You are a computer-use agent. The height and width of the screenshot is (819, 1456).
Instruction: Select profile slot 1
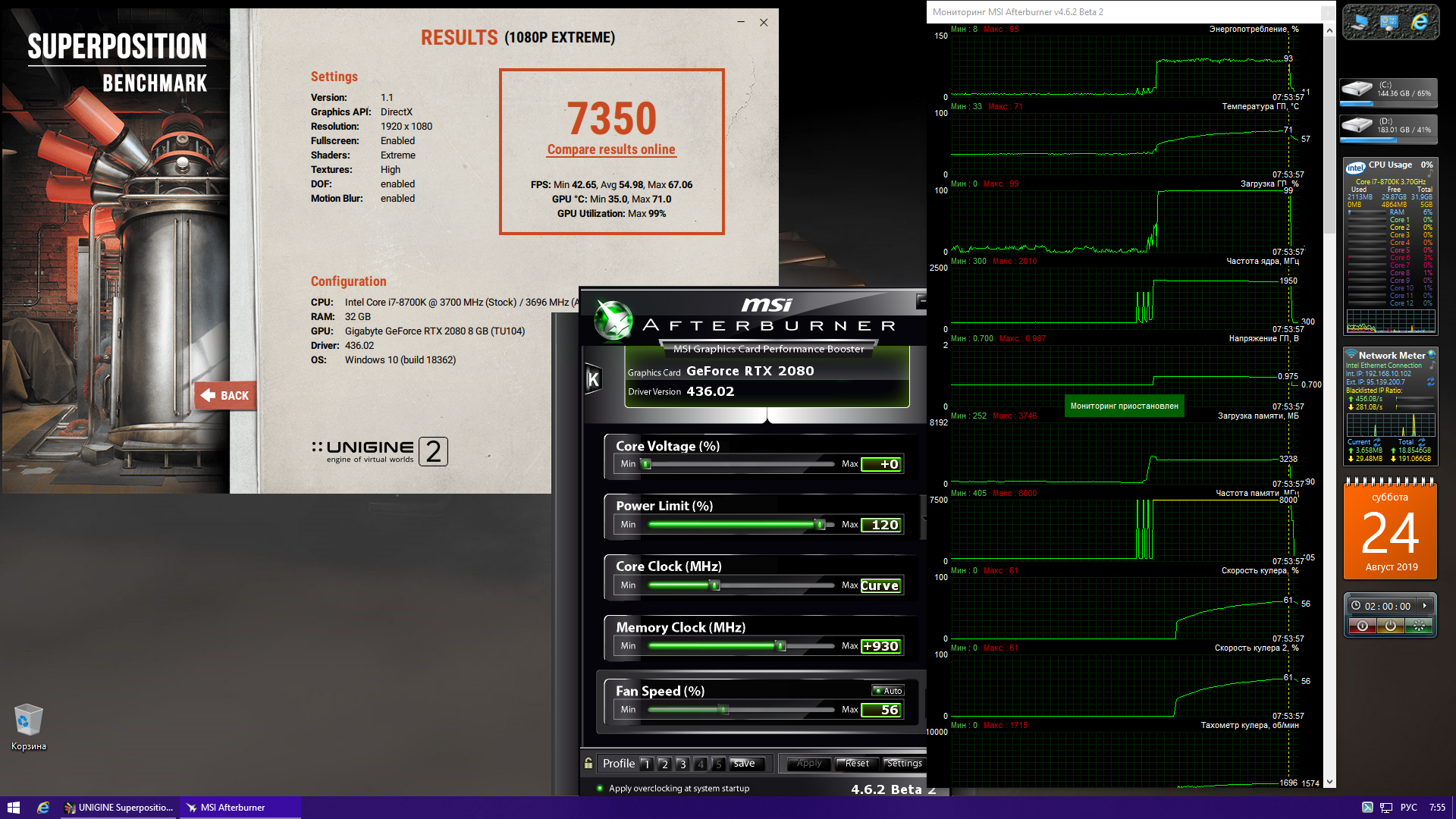(646, 764)
